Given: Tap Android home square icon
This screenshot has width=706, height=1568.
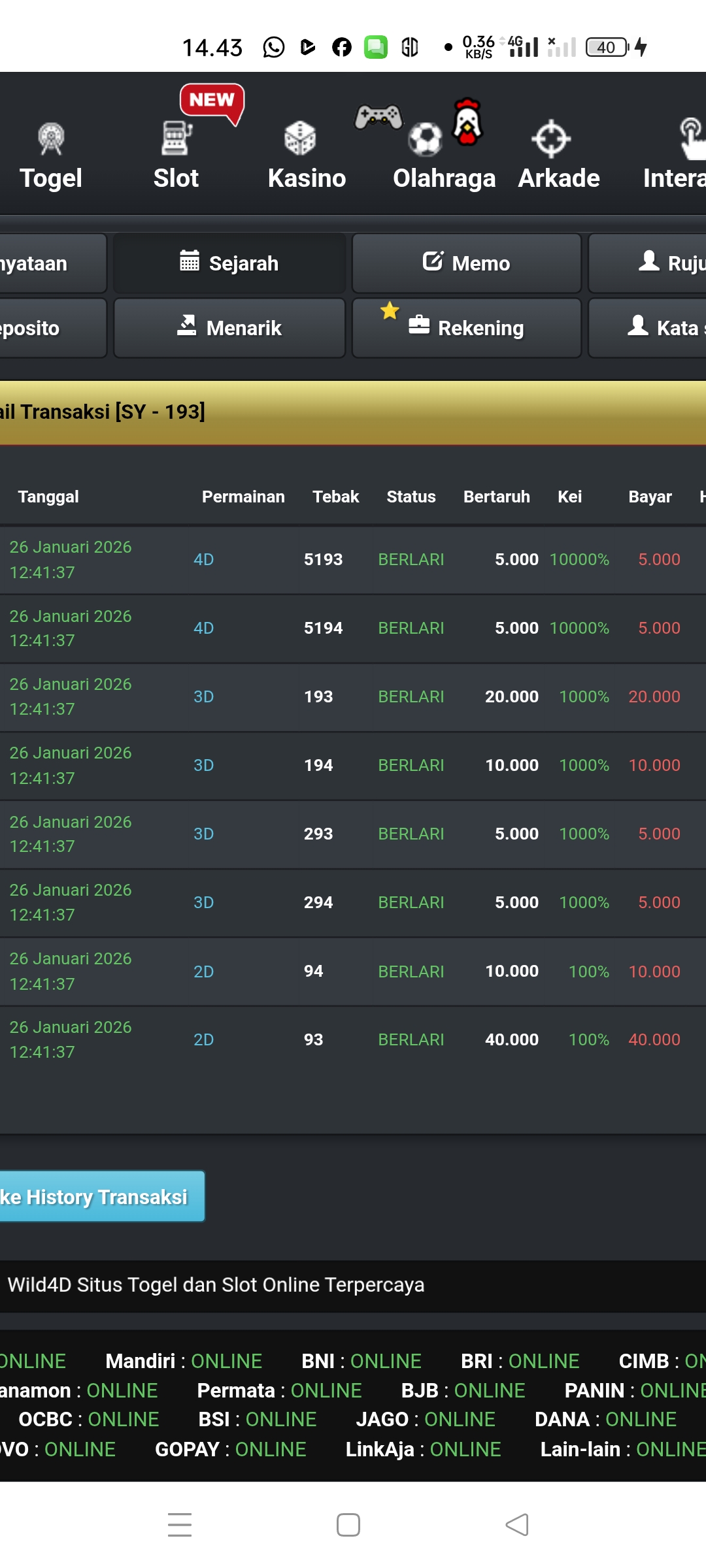Looking at the screenshot, I should [x=348, y=1525].
